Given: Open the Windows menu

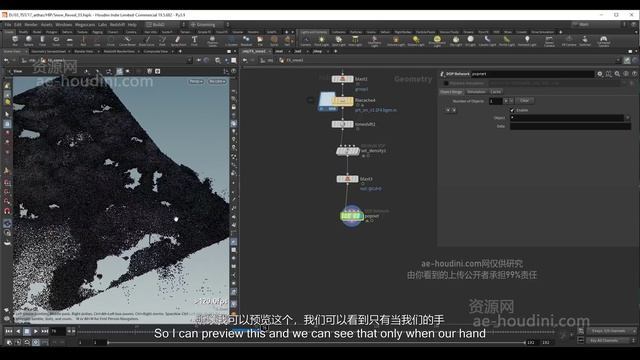Looking at the screenshot, I should tap(64, 25).
